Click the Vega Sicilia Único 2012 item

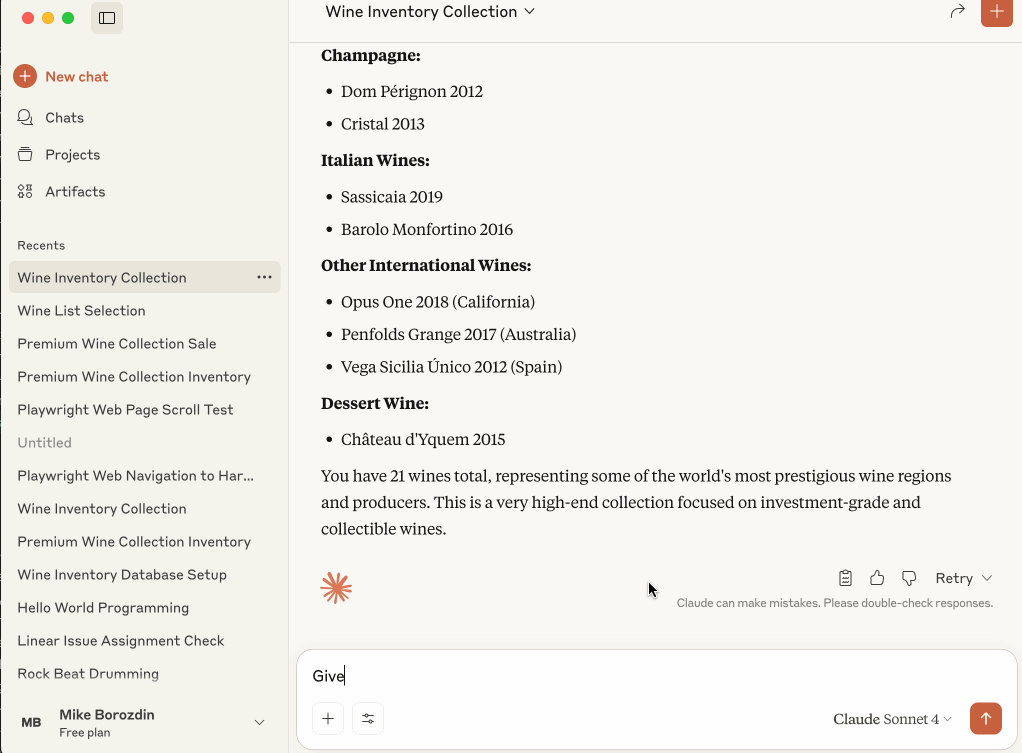452,367
